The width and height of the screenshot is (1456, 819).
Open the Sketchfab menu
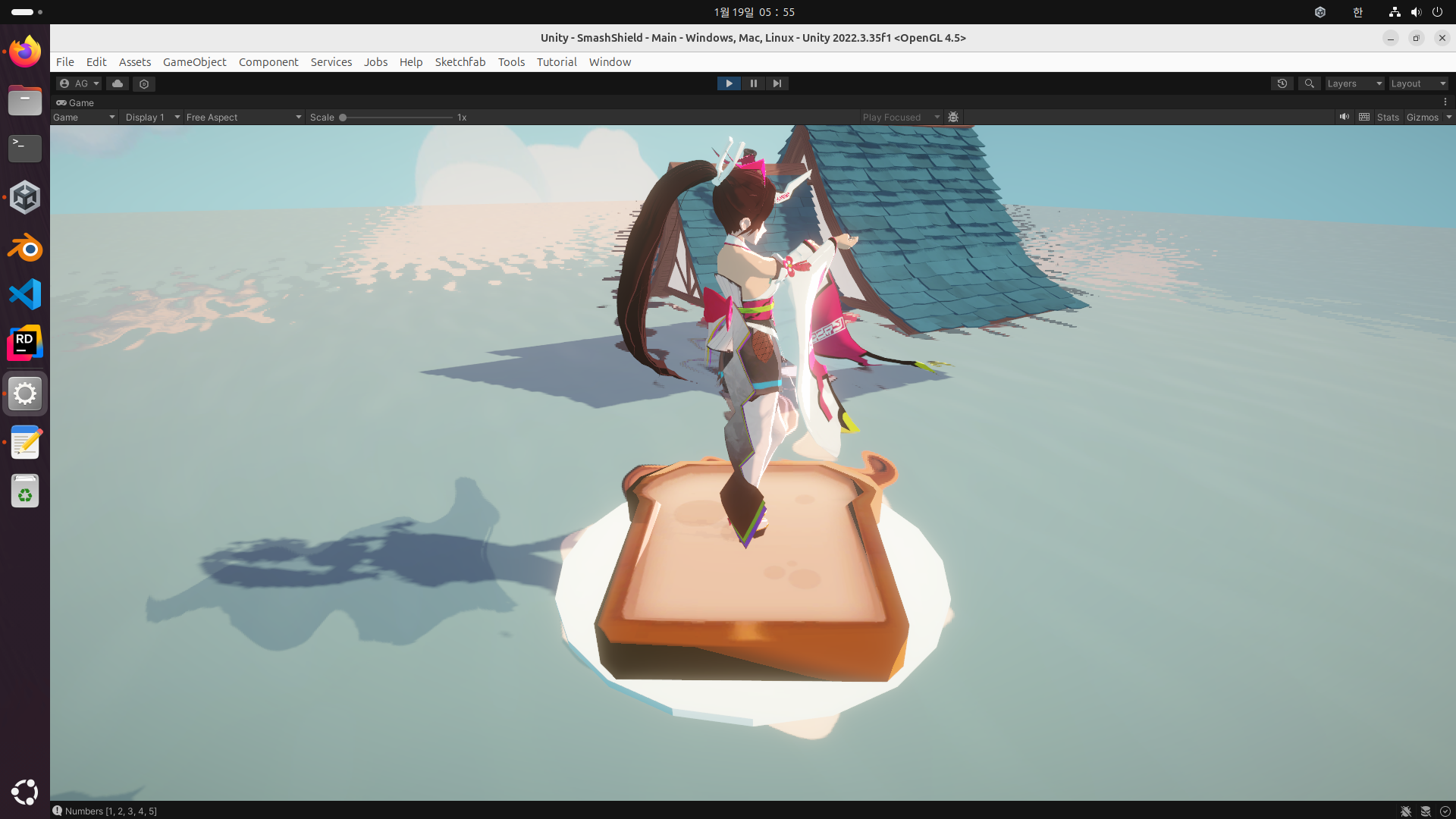coord(460,62)
